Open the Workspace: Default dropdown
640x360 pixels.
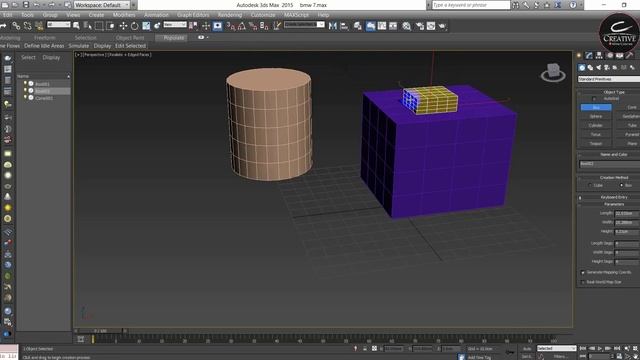coord(101,5)
